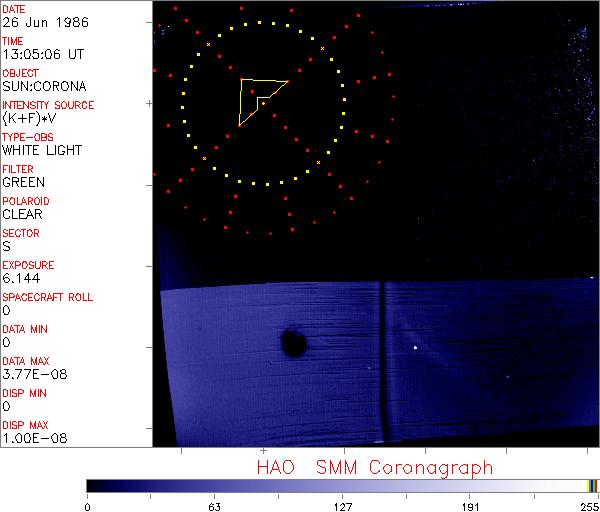This screenshot has height=512, width=600.
Task: Click the SPACECRAFT ROLL label
Action: (48, 297)
